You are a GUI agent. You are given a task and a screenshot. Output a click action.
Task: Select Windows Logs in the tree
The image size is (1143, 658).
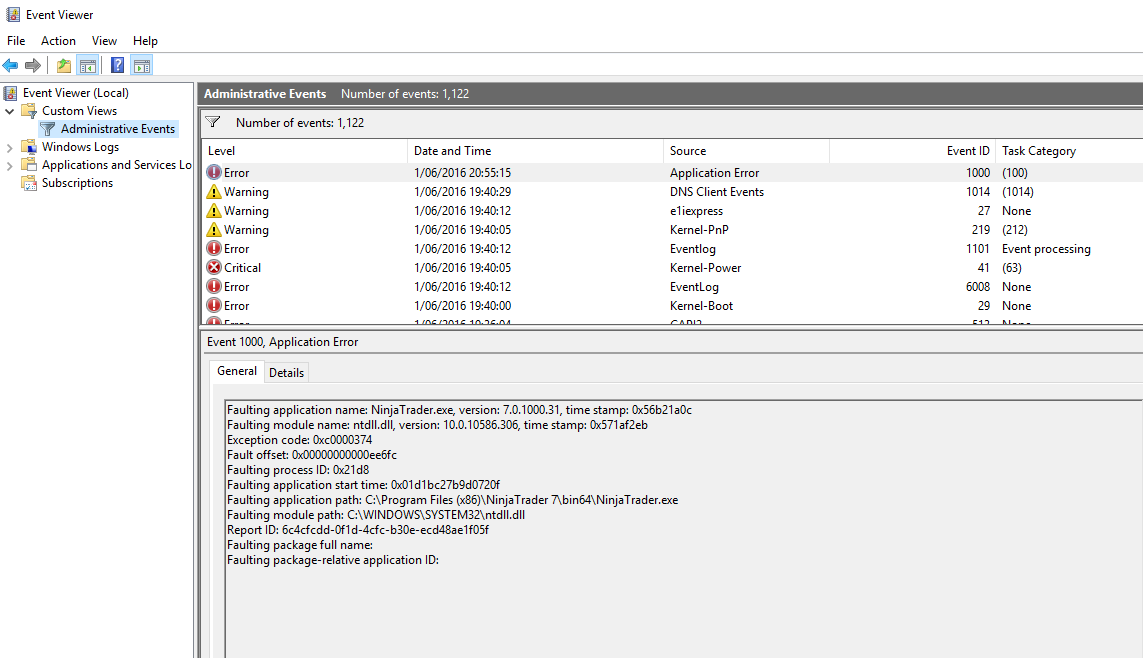click(x=80, y=146)
